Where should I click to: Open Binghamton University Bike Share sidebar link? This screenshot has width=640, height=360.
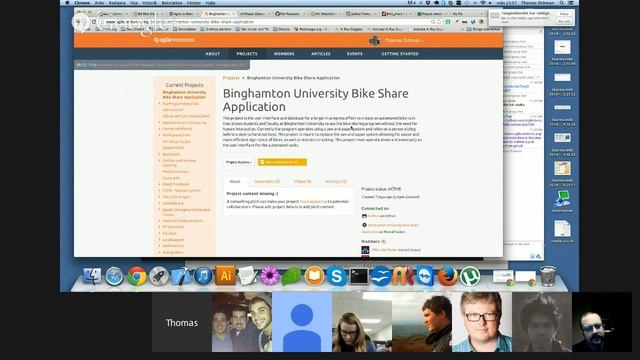184,95
